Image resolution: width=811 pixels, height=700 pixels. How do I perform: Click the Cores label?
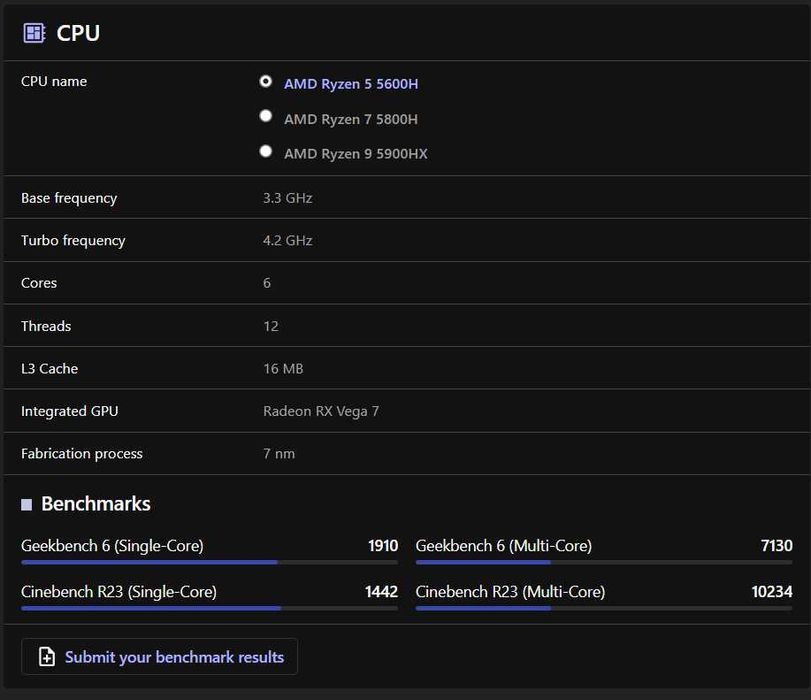pyautogui.click(x=39, y=283)
